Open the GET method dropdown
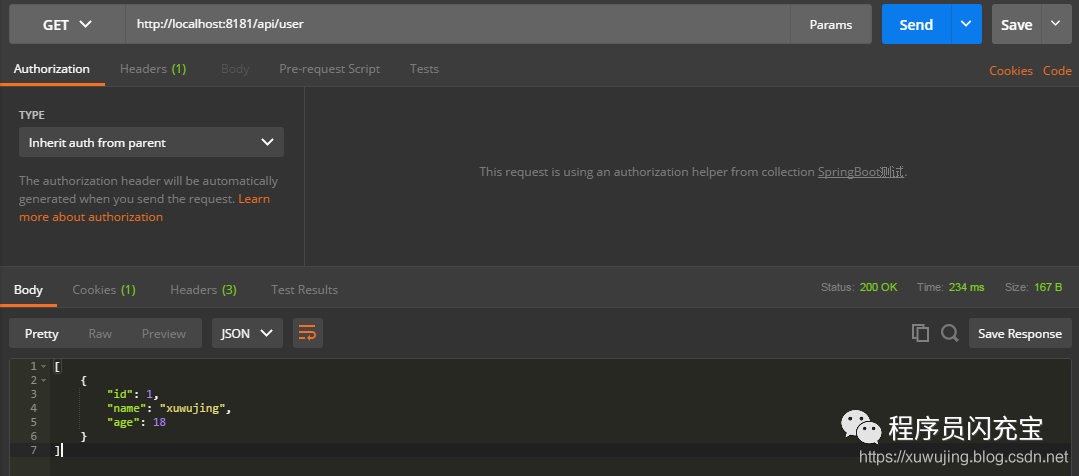Viewport: 1079px width, 476px height. [x=67, y=25]
